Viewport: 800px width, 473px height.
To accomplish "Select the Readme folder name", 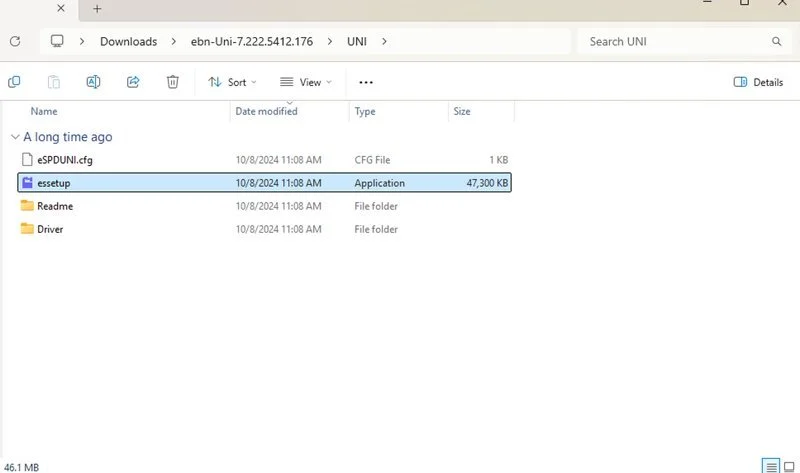I will tap(55, 206).
